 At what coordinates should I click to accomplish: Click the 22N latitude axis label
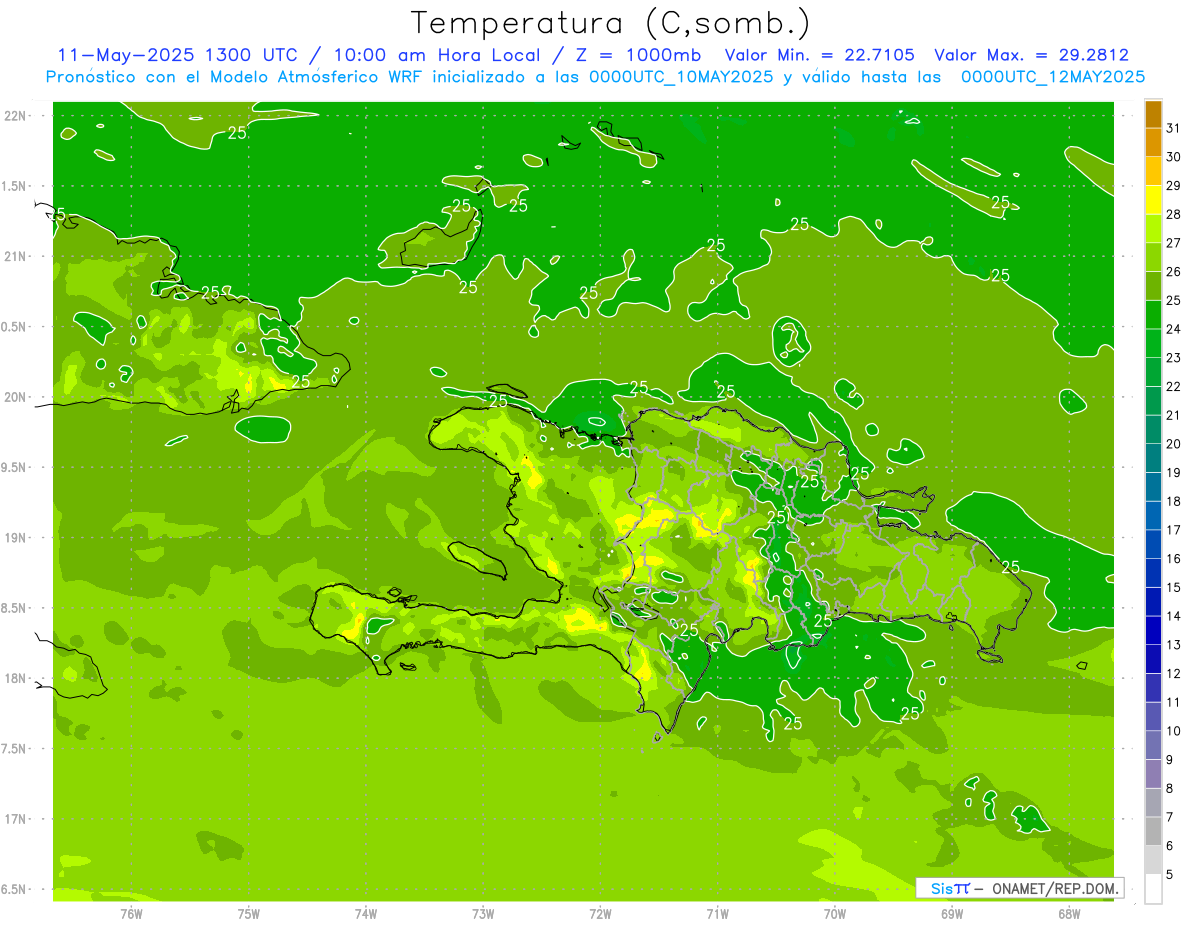(15, 115)
